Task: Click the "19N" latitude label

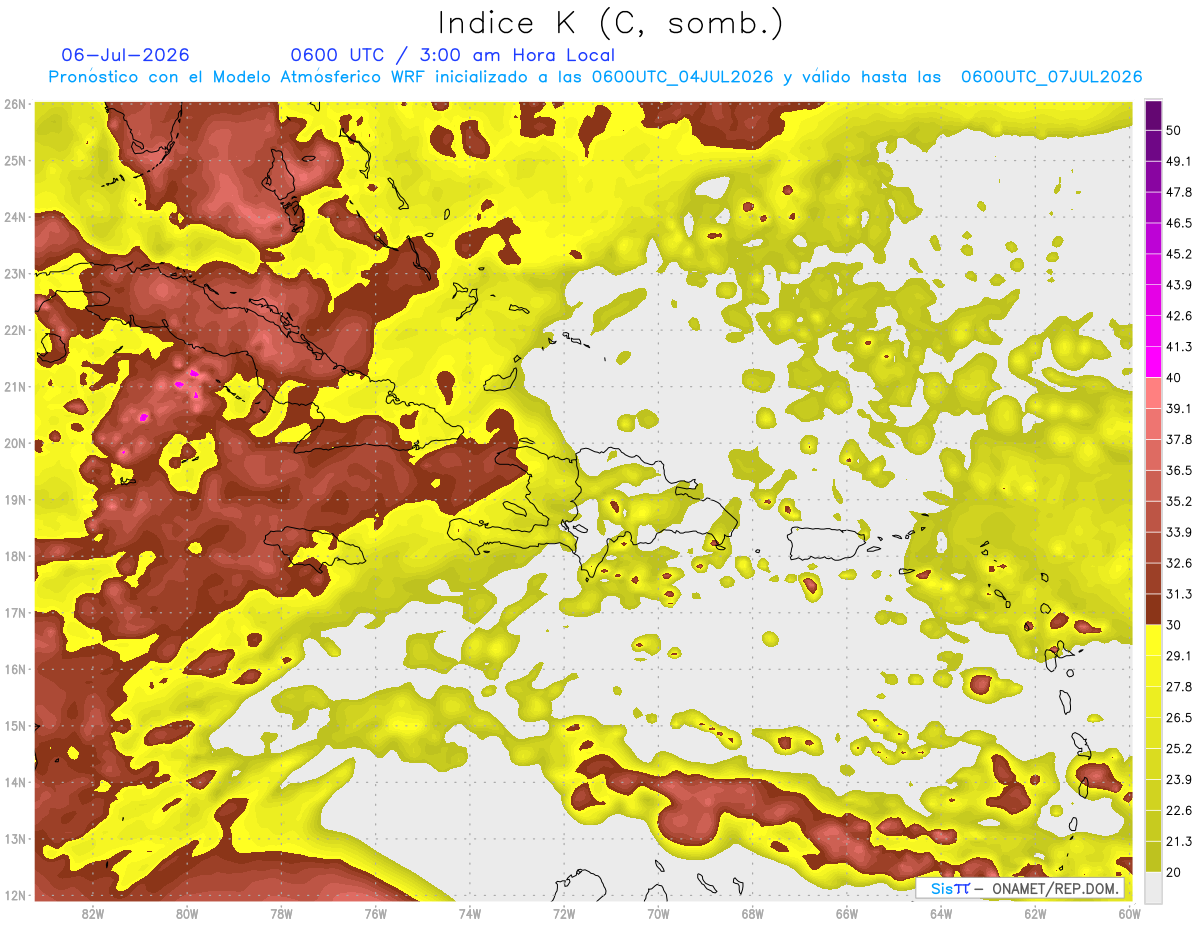Action: coord(15,500)
